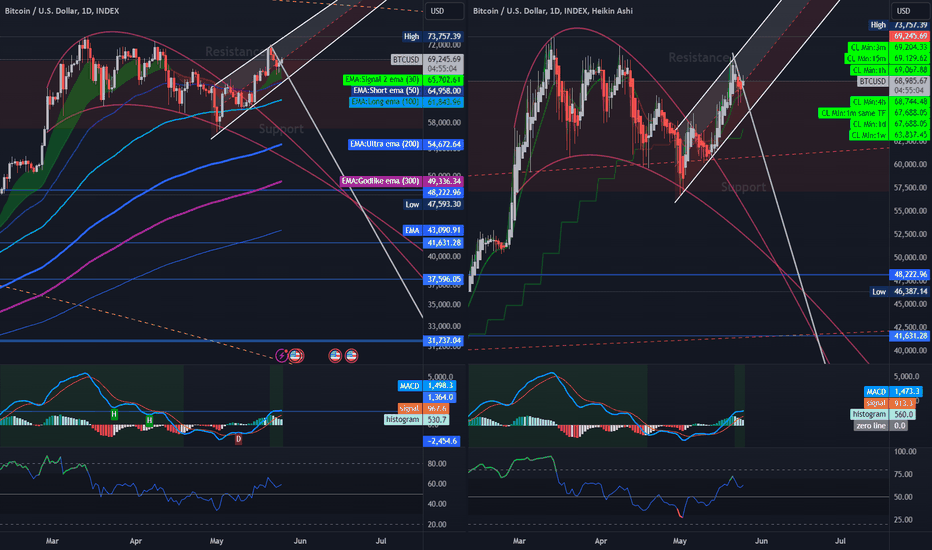Click the 41,631.28 horizontal line label, left chart

click(443, 243)
